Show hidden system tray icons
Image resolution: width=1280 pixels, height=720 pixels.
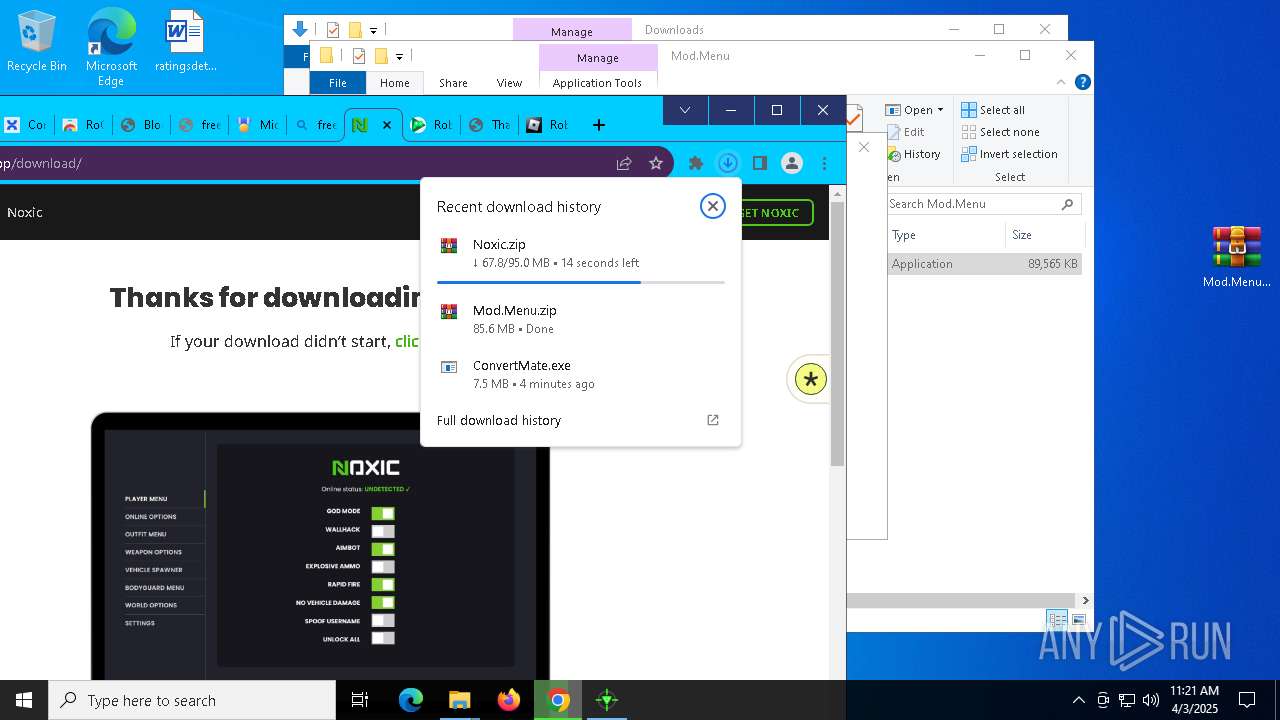1078,700
